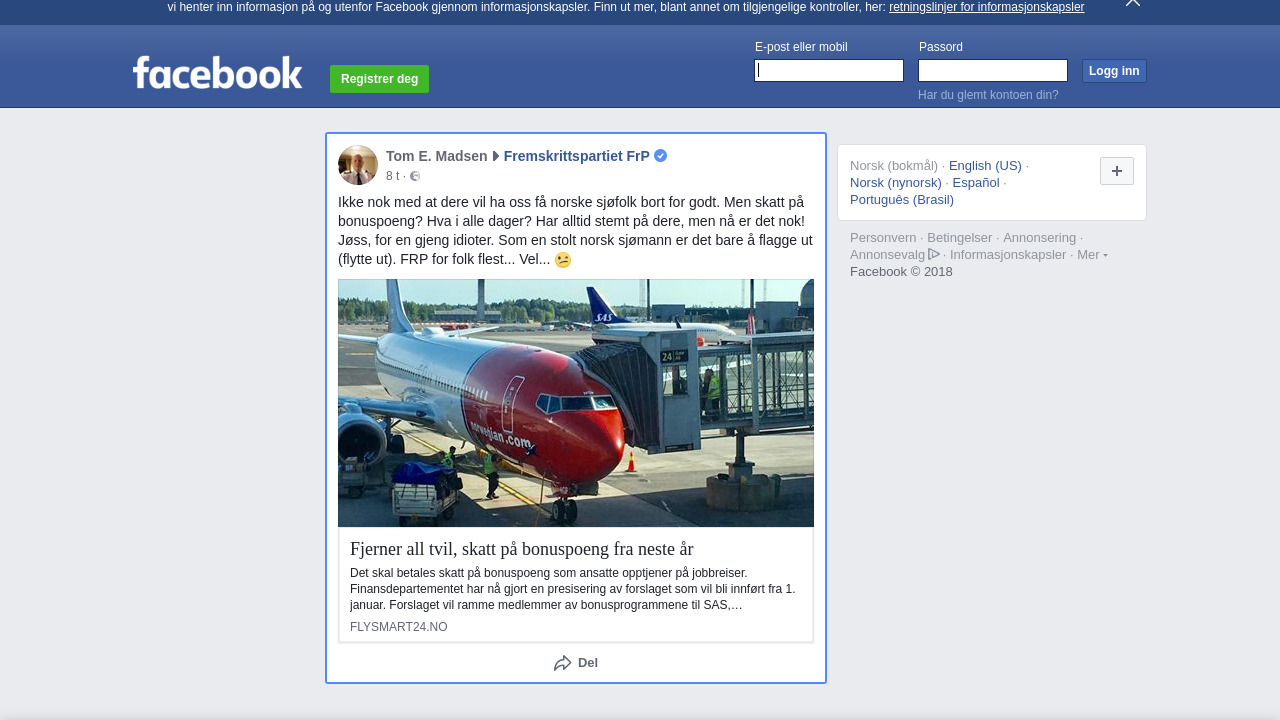
Task: Click the AdChoices triangle icon
Action: pyautogui.click(x=934, y=254)
